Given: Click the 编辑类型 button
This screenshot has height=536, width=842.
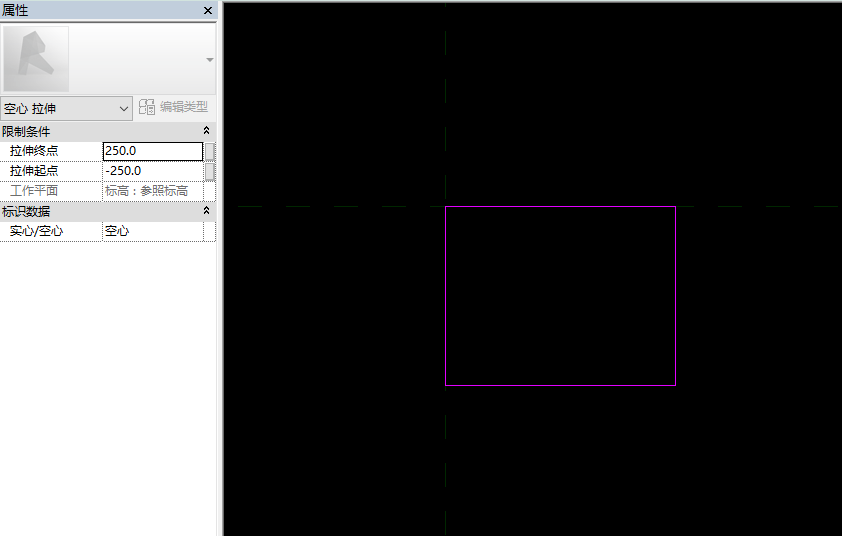Looking at the screenshot, I should [174, 107].
